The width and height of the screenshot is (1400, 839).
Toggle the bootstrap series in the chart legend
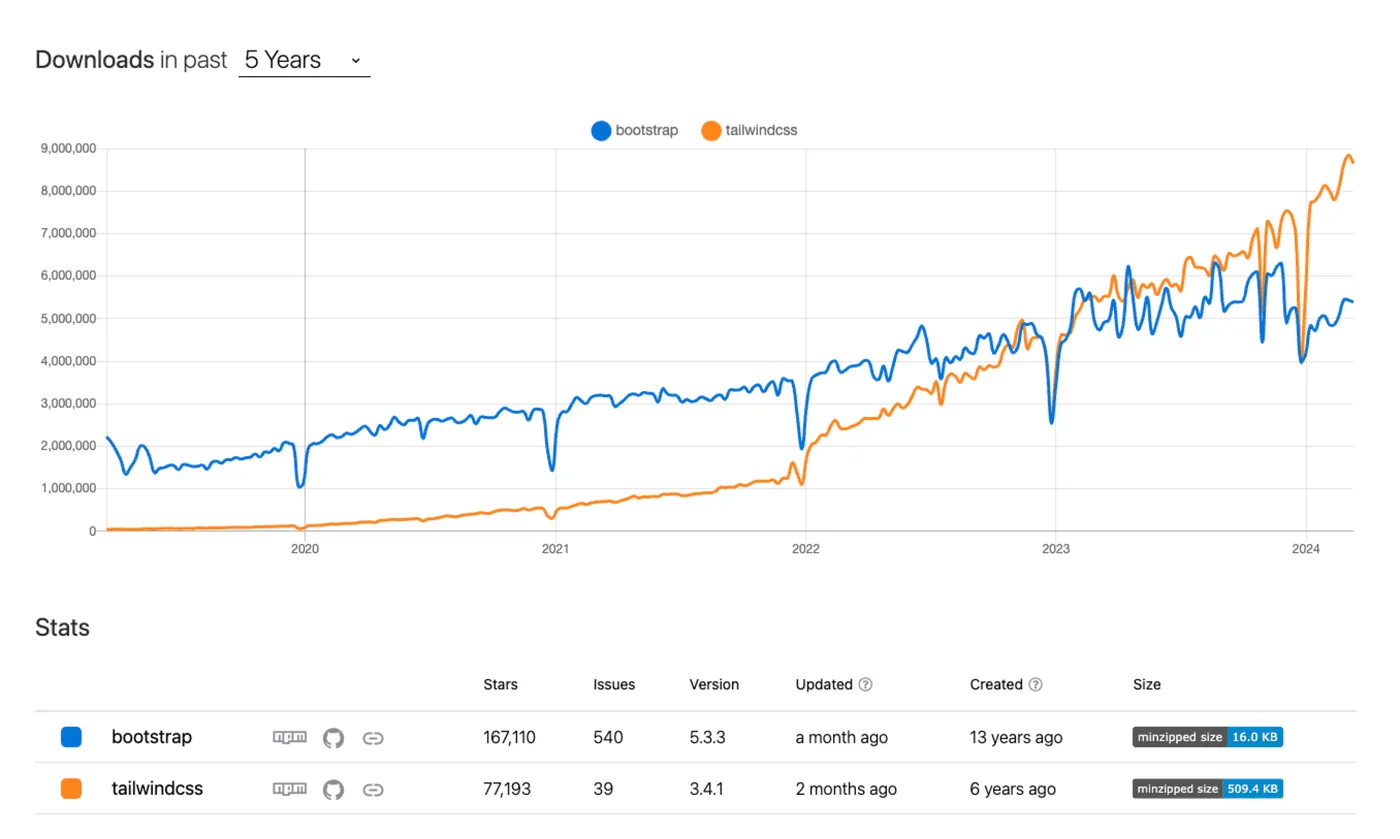tap(634, 130)
